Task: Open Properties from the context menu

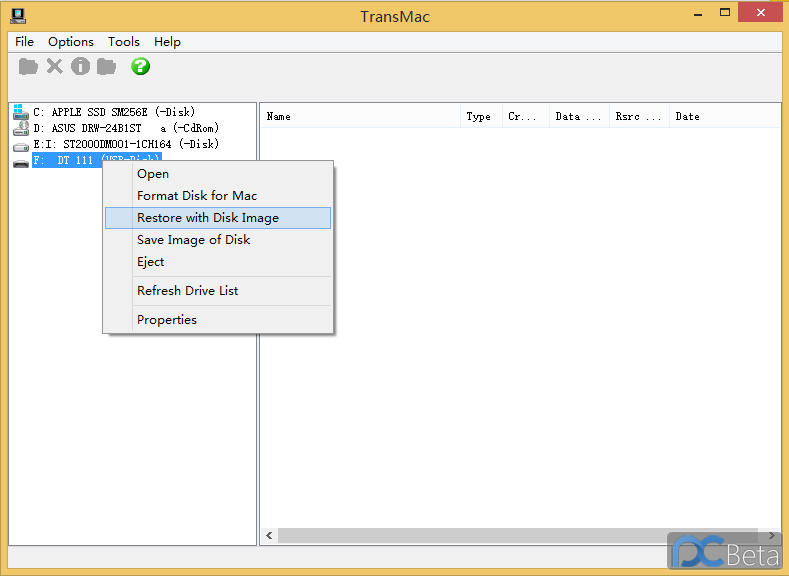Action: 167,320
